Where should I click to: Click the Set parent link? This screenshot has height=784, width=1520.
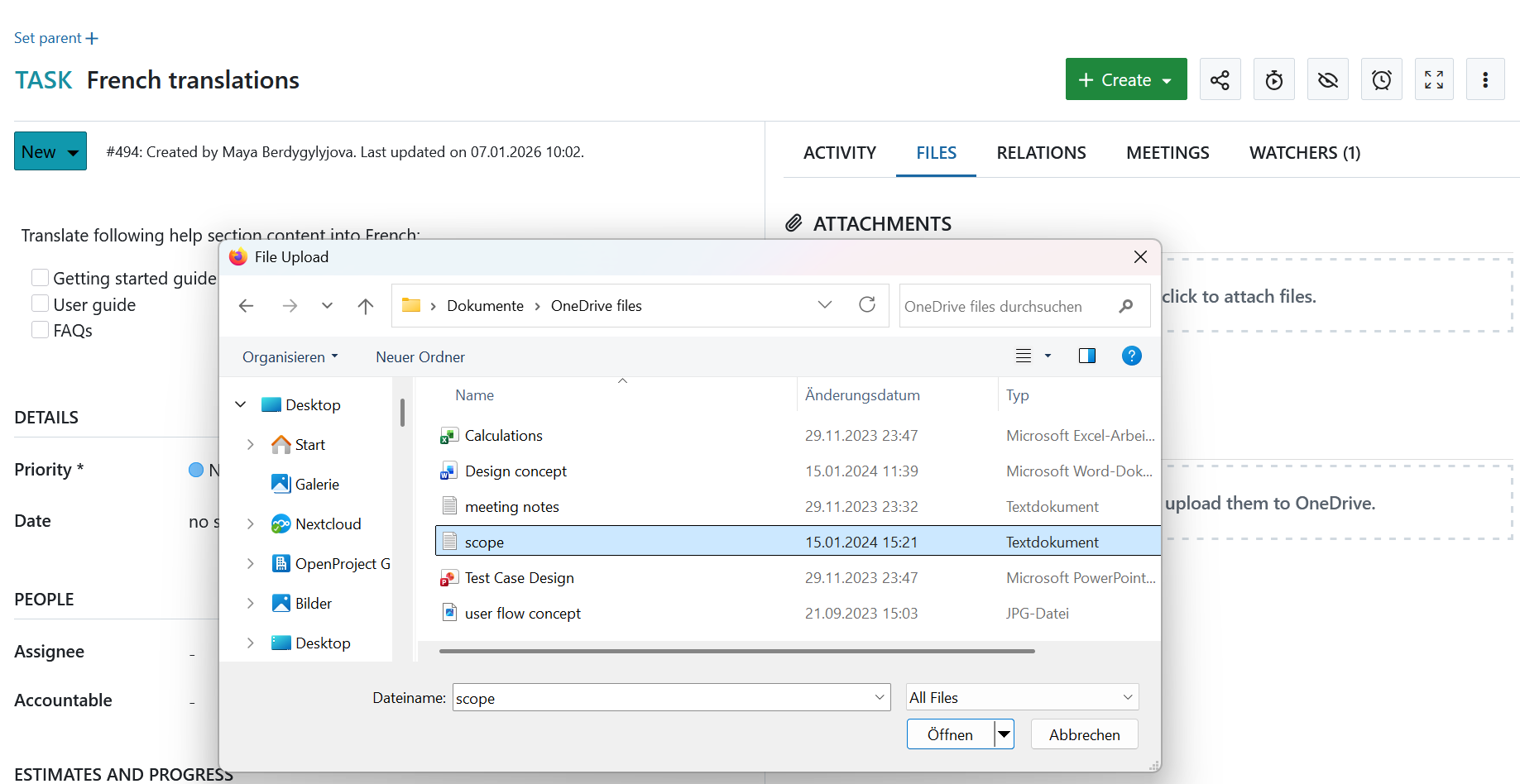point(55,37)
